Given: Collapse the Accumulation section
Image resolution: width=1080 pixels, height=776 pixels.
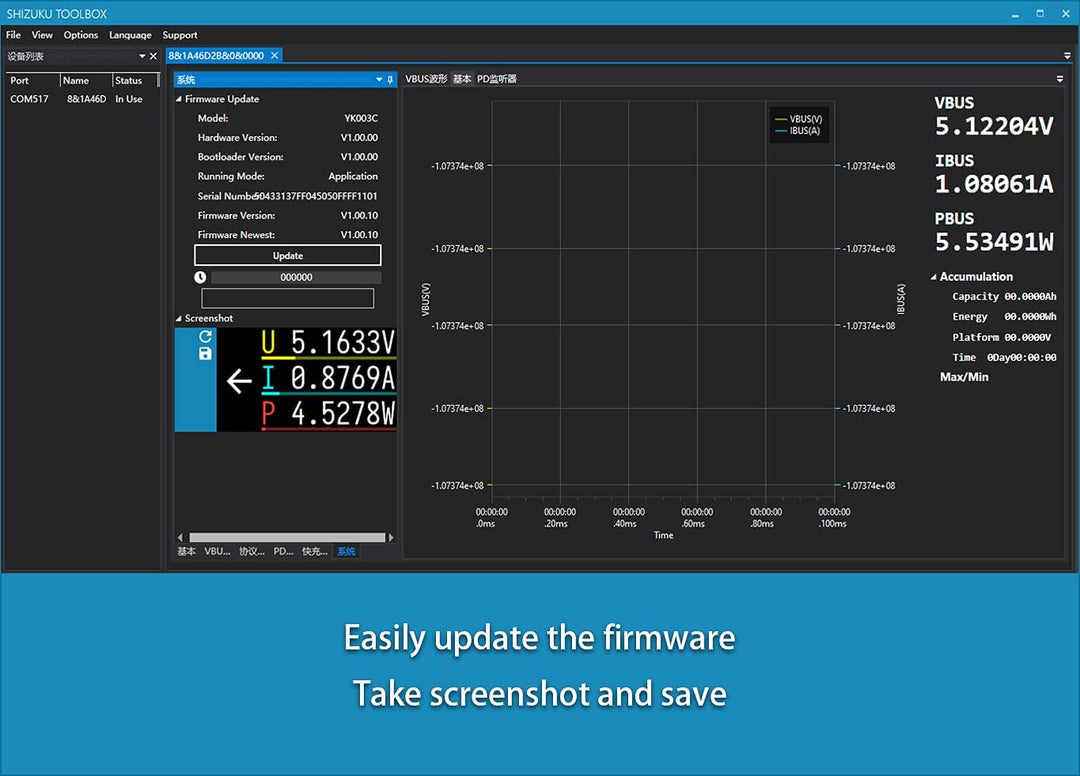Looking at the screenshot, I should (933, 277).
